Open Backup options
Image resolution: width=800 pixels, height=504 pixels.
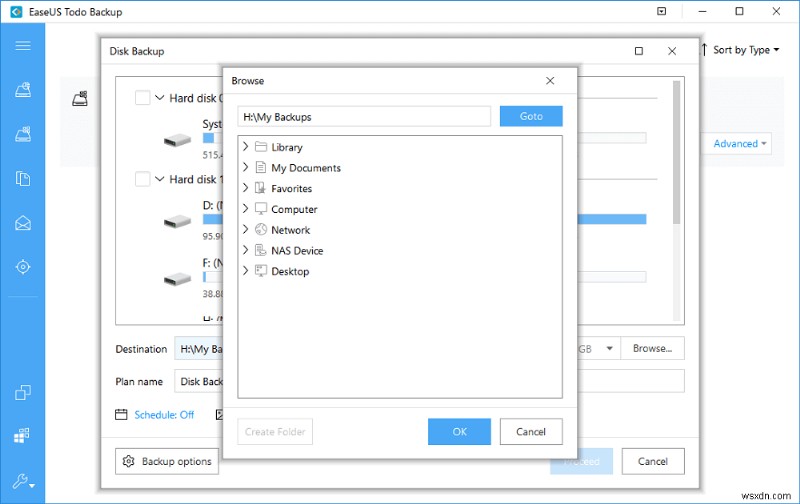click(167, 461)
